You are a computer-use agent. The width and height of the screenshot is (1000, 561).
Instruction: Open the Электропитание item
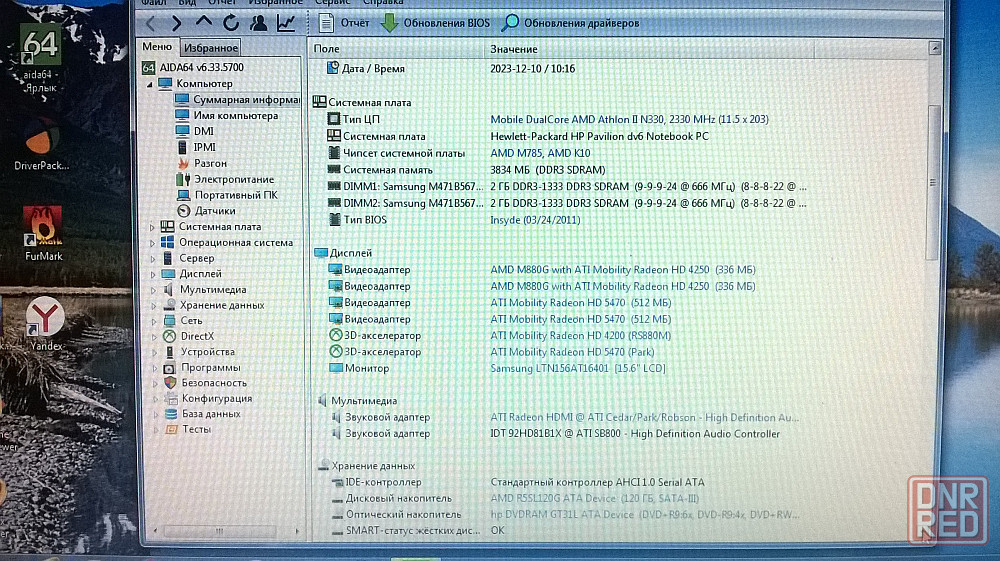point(225,179)
